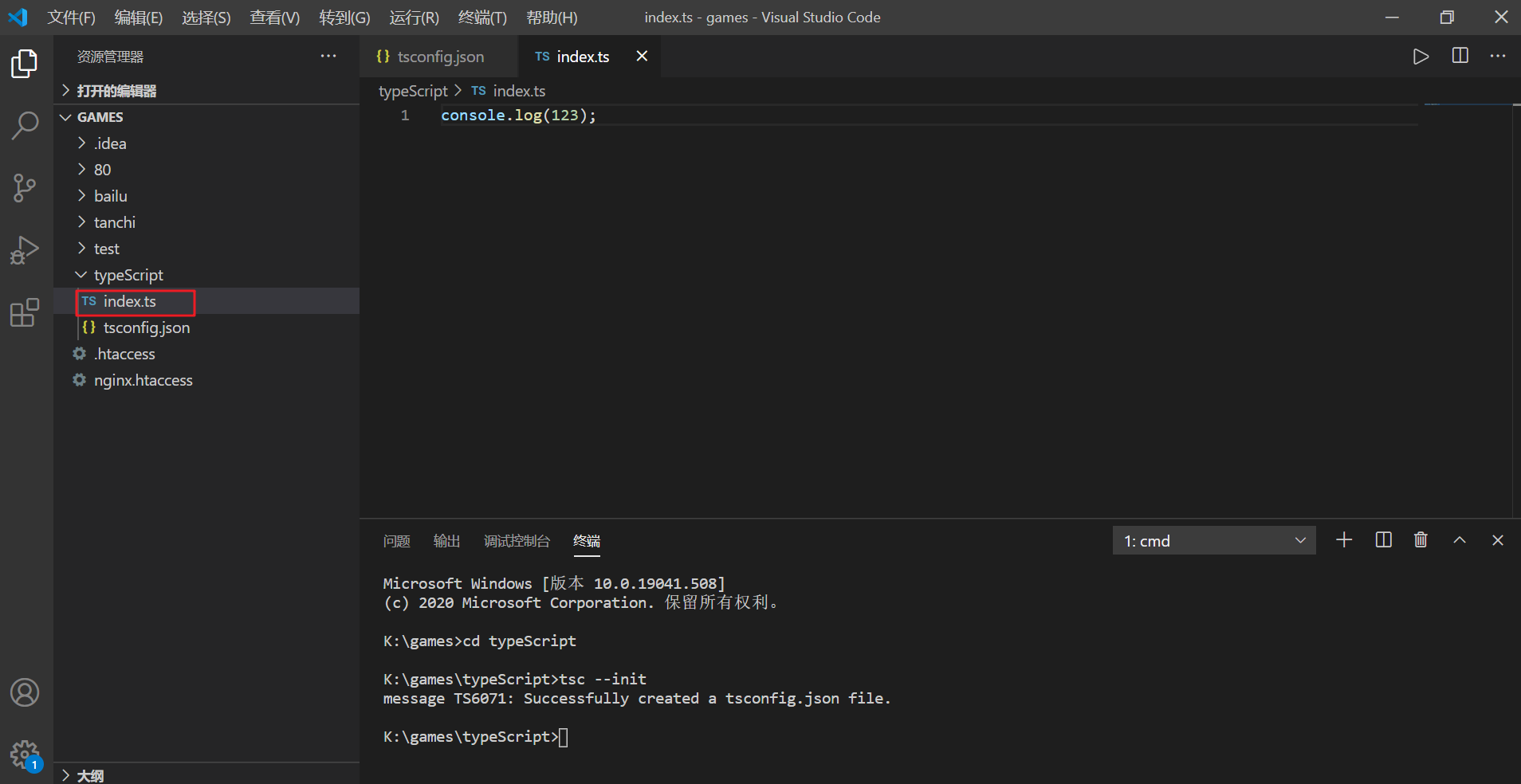Open the Manage settings gear

coord(25,755)
